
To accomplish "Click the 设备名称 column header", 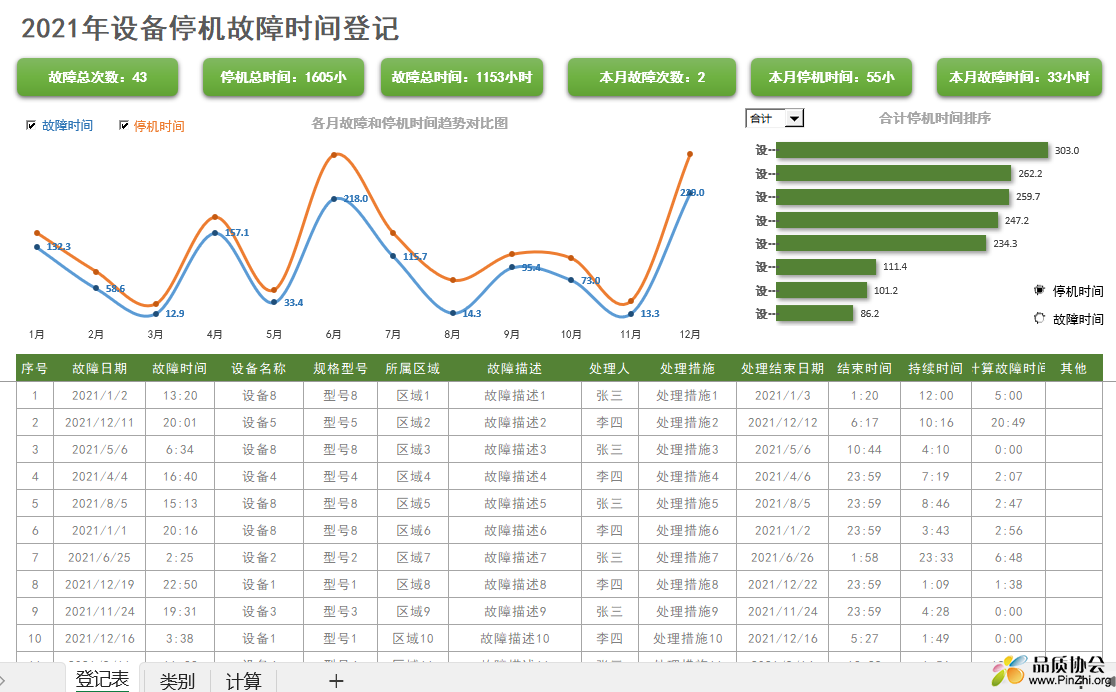I will tap(259, 368).
